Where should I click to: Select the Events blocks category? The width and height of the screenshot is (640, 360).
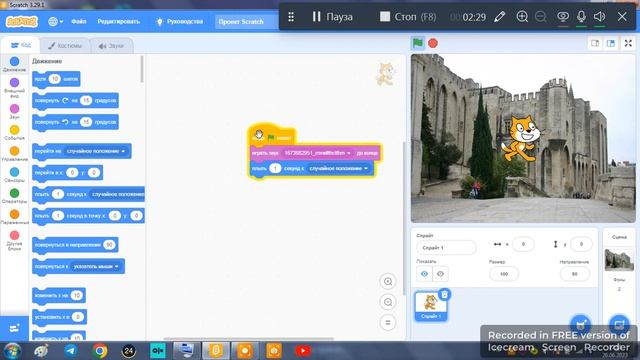click(14, 132)
